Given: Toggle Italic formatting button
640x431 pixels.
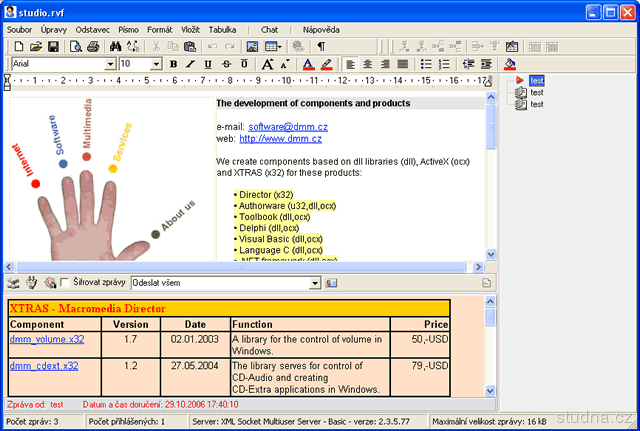Looking at the screenshot, I should [x=190, y=64].
